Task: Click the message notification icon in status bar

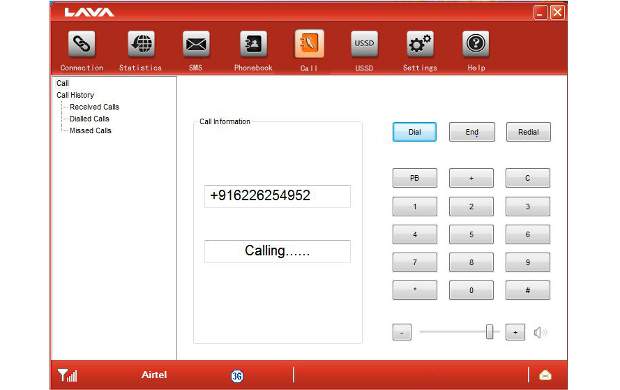Action: point(545,375)
